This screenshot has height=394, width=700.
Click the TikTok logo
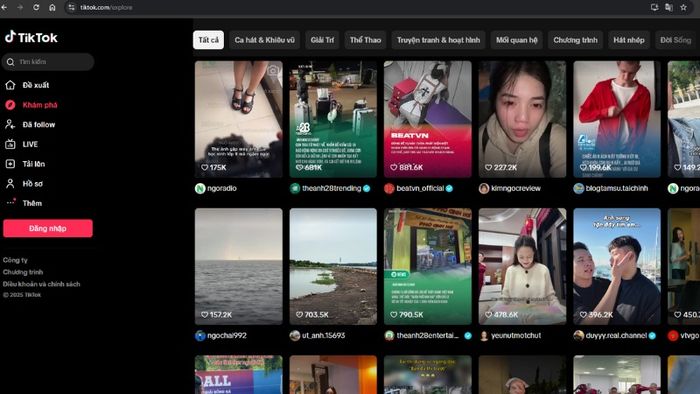(31, 37)
